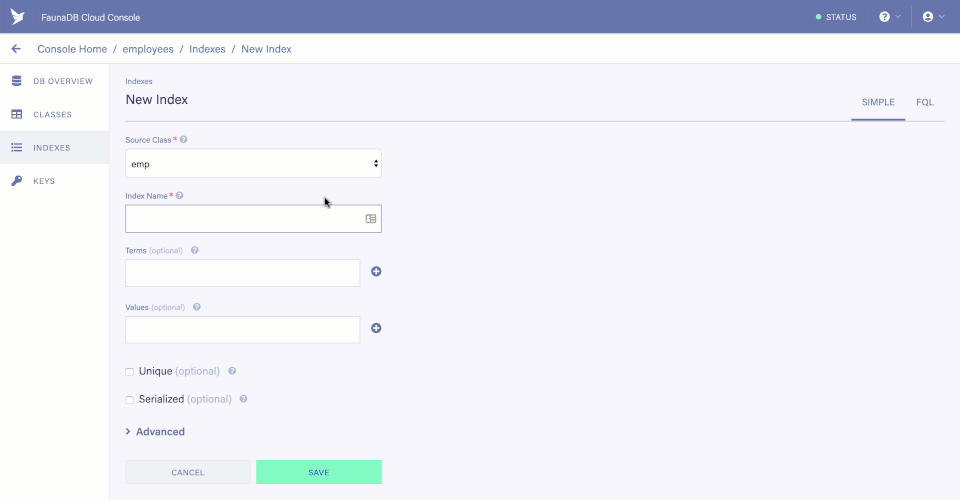960x500 pixels.
Task: Click the DB Overview database icon
Action: pos(17,81)
